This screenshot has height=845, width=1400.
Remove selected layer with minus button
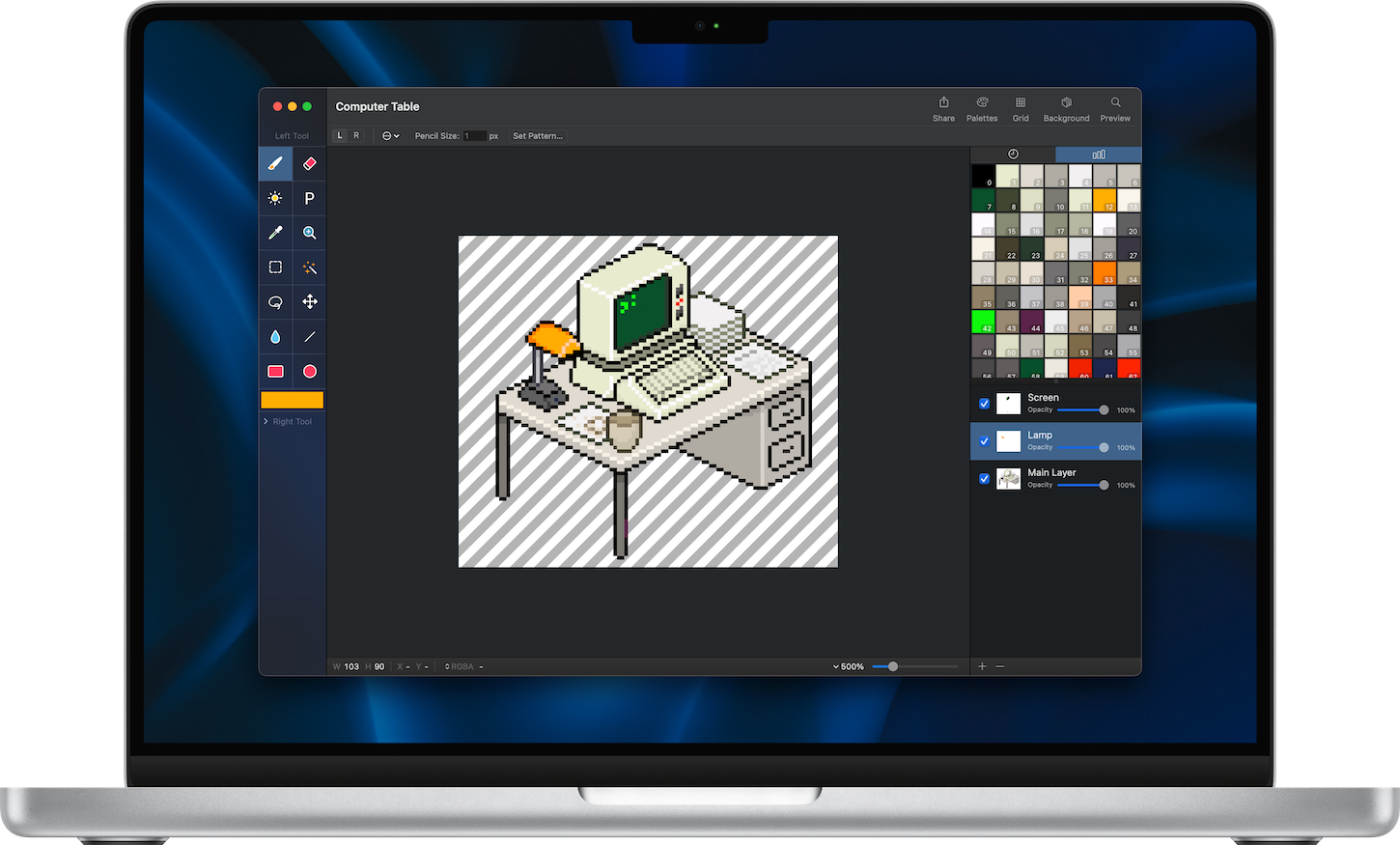point(1000,666)
